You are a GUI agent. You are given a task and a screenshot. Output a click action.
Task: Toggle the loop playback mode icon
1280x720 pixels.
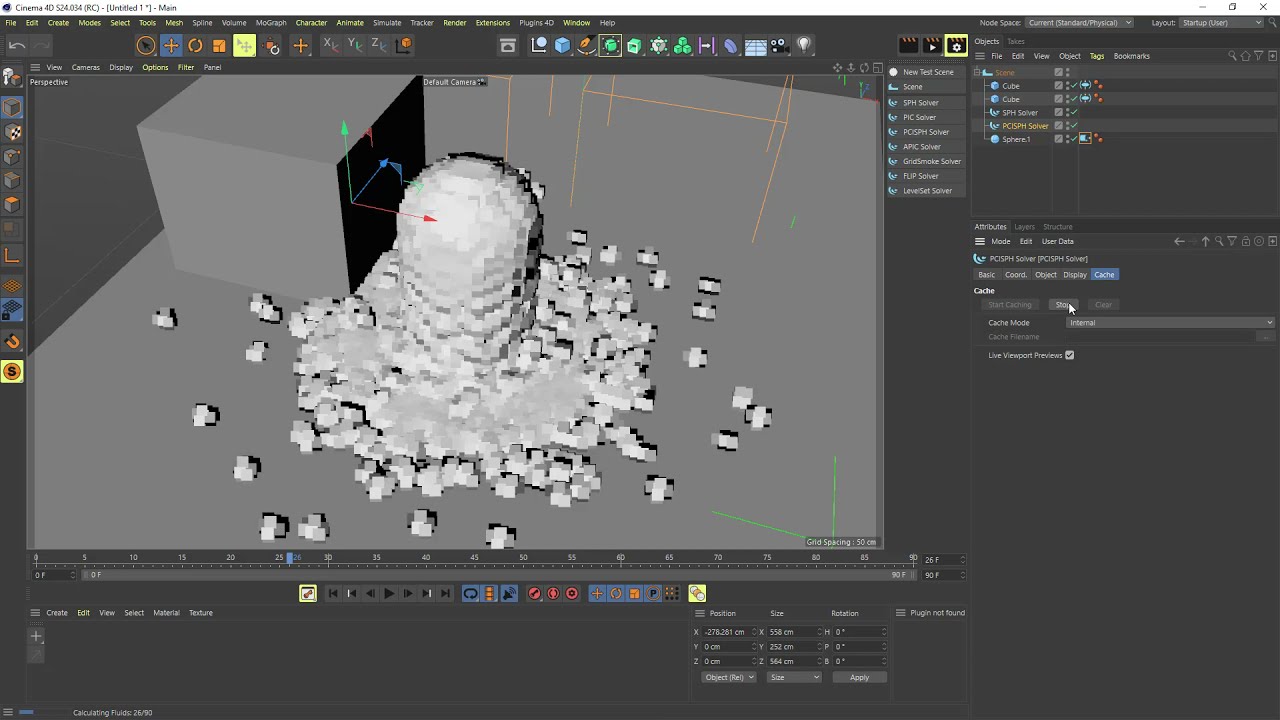[470, 594]
